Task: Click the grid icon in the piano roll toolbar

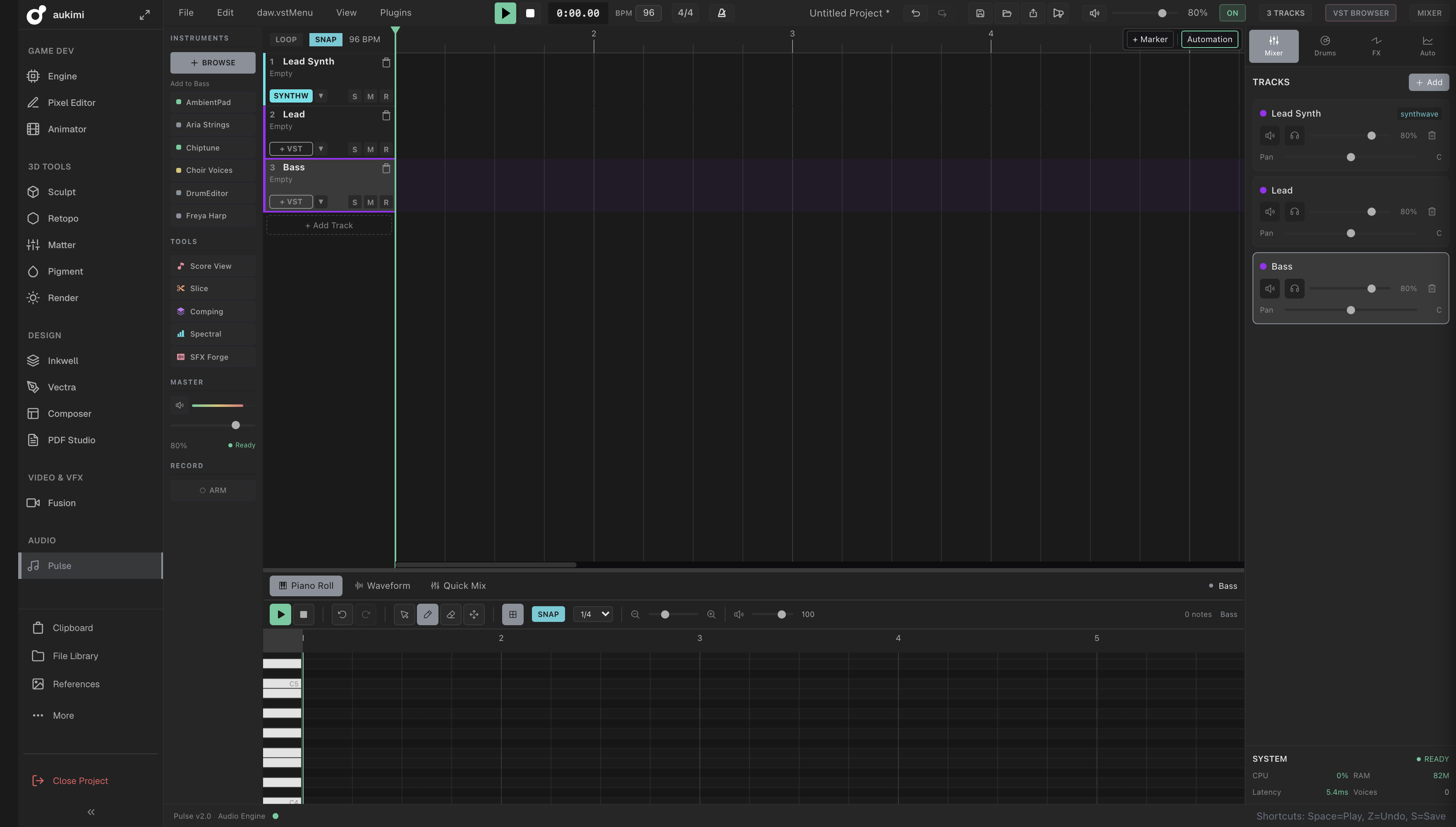Action: 512,614
